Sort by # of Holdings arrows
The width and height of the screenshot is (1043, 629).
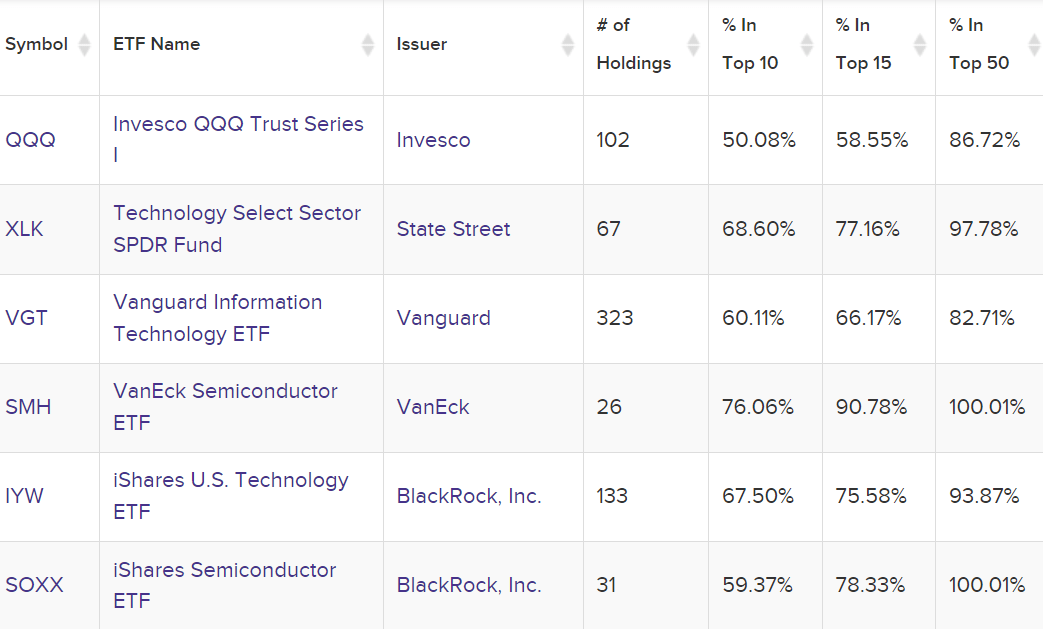pyautogui.click(x=694, y=44)
